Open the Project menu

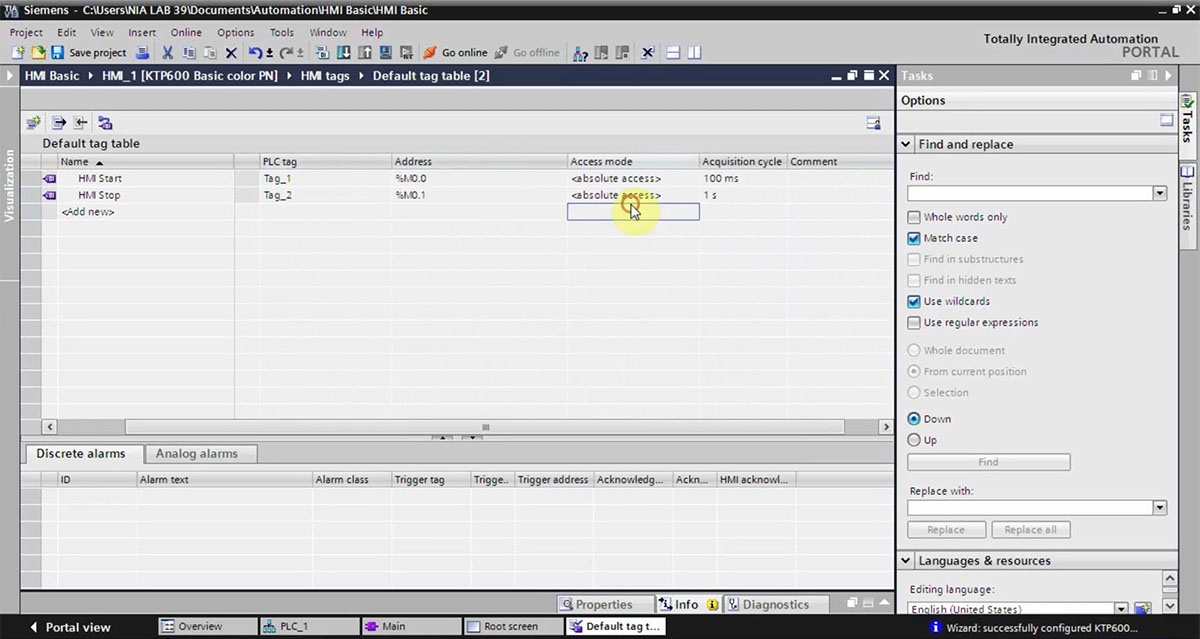(x=26, y=32)
